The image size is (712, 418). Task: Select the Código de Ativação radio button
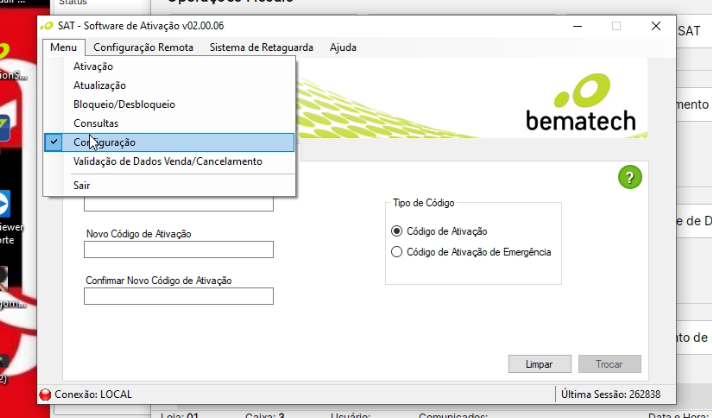tap(396, 231)
